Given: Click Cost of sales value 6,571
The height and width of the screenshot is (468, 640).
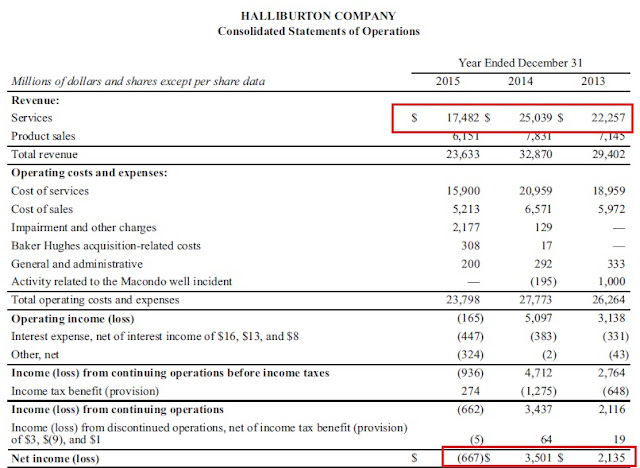Looking at the screenshot, I should 538,209.
